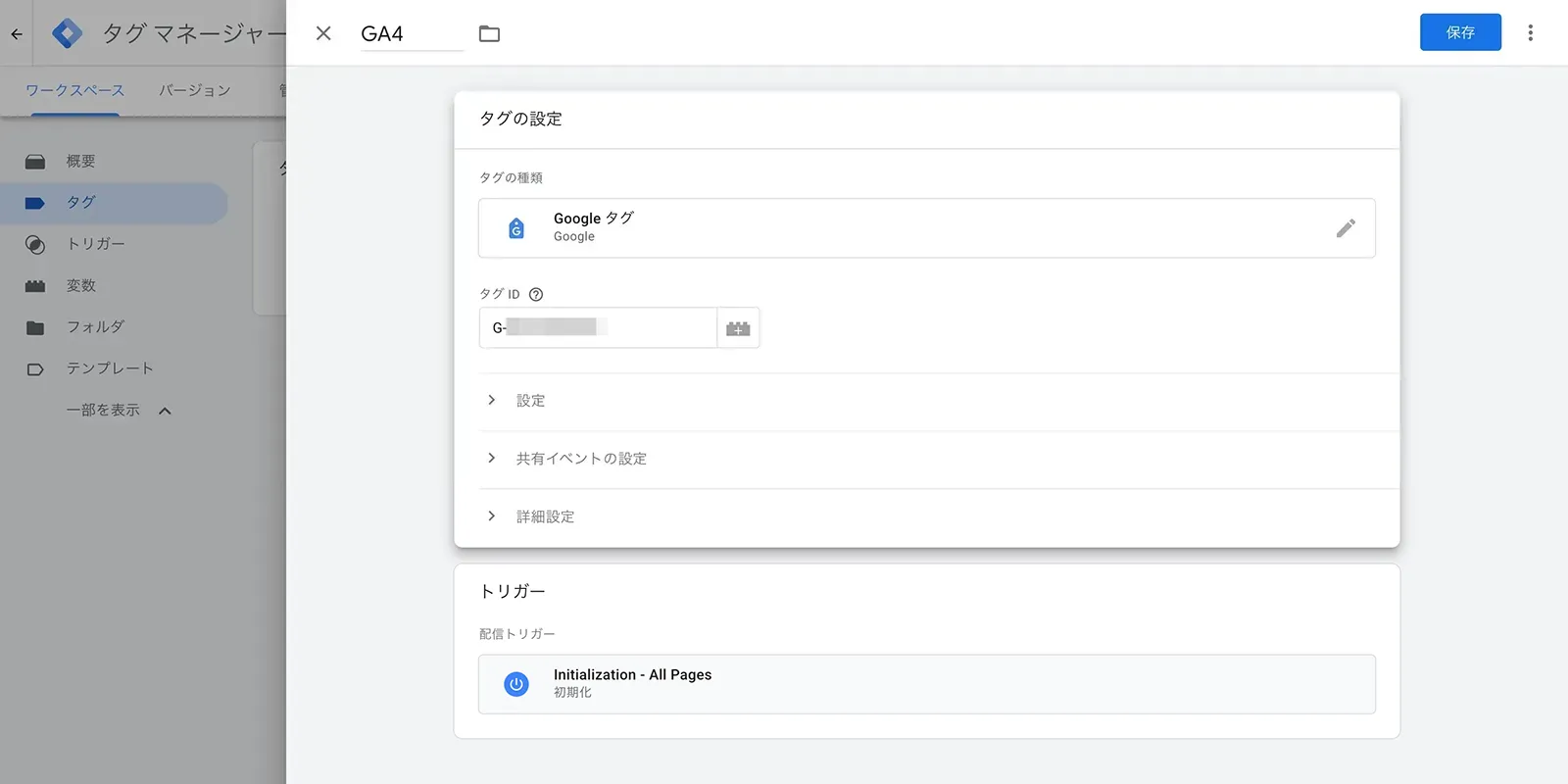Go back using the left arrow
The image size is (1568, 784).
[17, 33]
